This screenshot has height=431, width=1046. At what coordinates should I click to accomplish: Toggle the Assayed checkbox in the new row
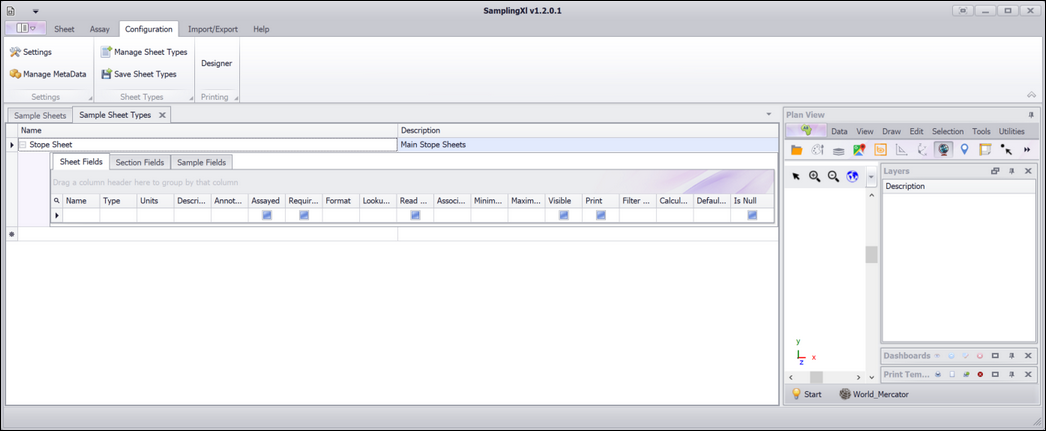[267, 215]
